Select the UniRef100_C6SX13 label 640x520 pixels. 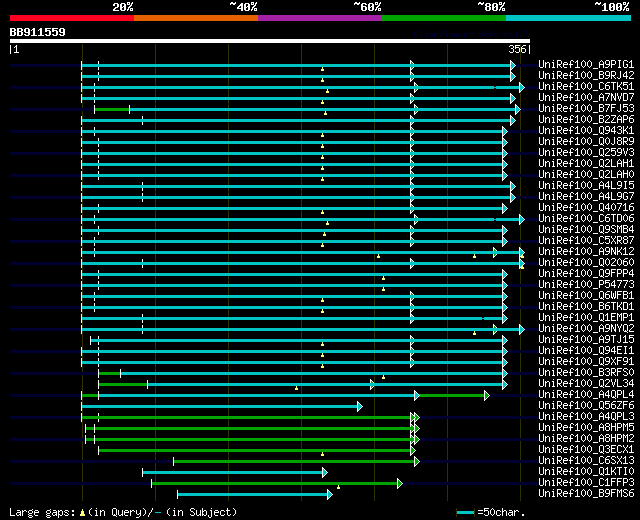coord(586,461)
